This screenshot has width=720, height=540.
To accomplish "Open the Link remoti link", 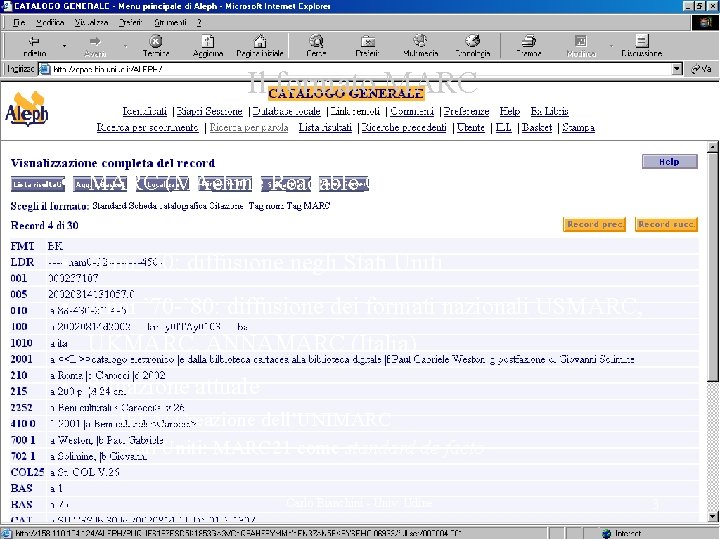I will (355, 111).
